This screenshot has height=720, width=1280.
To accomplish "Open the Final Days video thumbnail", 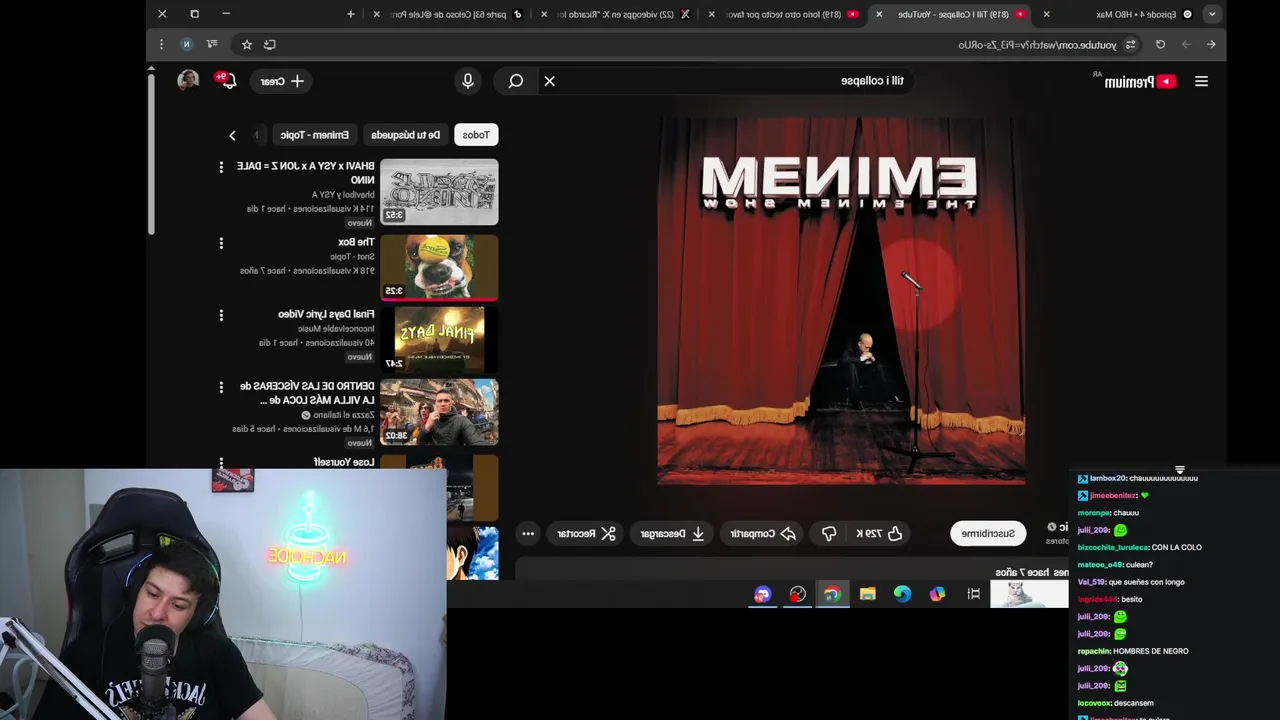I will point(439,340).
